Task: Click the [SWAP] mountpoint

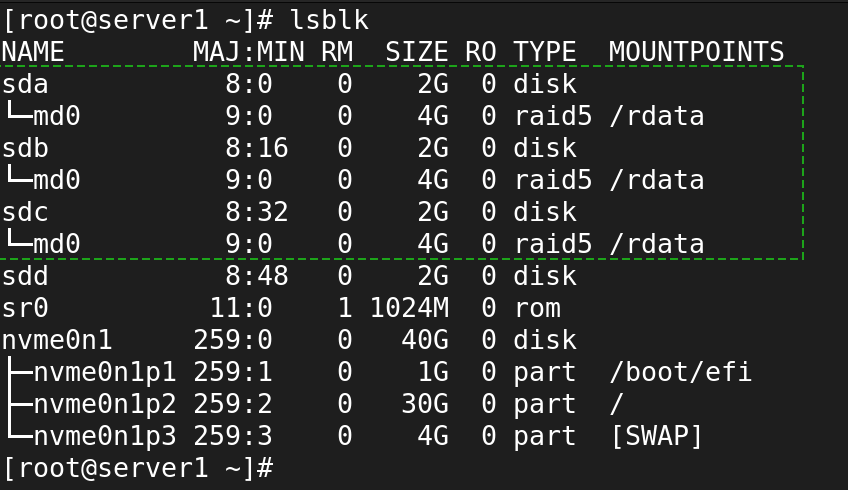Action: (x=657, y=436)
